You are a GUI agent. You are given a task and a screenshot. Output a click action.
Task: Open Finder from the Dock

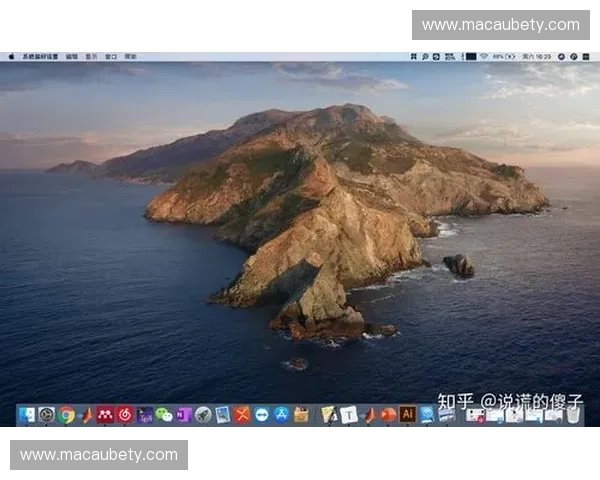(27, 414)
